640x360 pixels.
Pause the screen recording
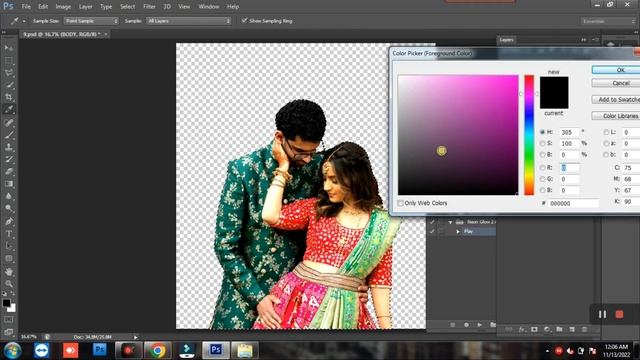pyautogui.click(x=602, y=314)
